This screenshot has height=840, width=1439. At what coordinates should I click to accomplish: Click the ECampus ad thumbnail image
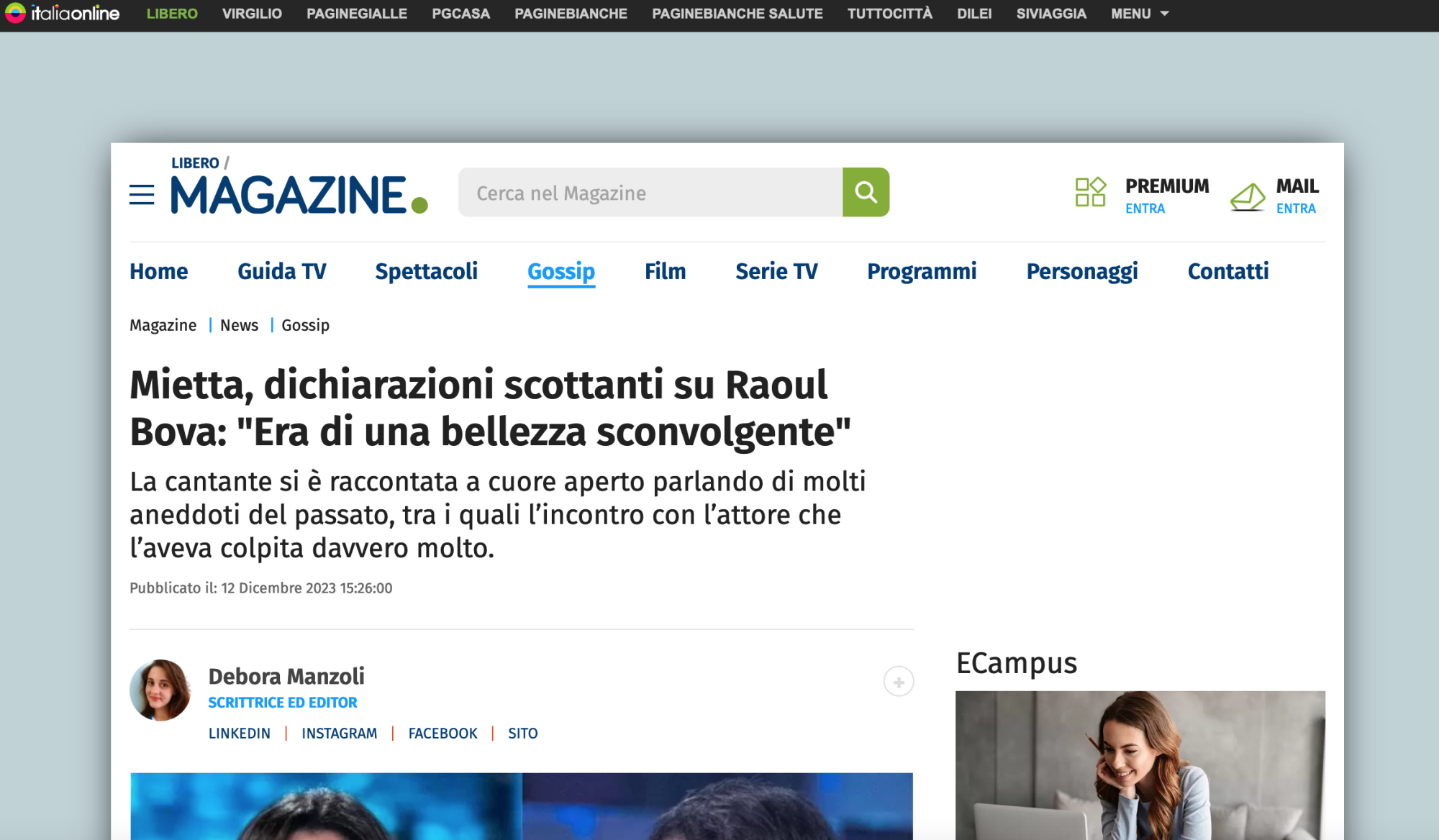[x=1140, y=764]
